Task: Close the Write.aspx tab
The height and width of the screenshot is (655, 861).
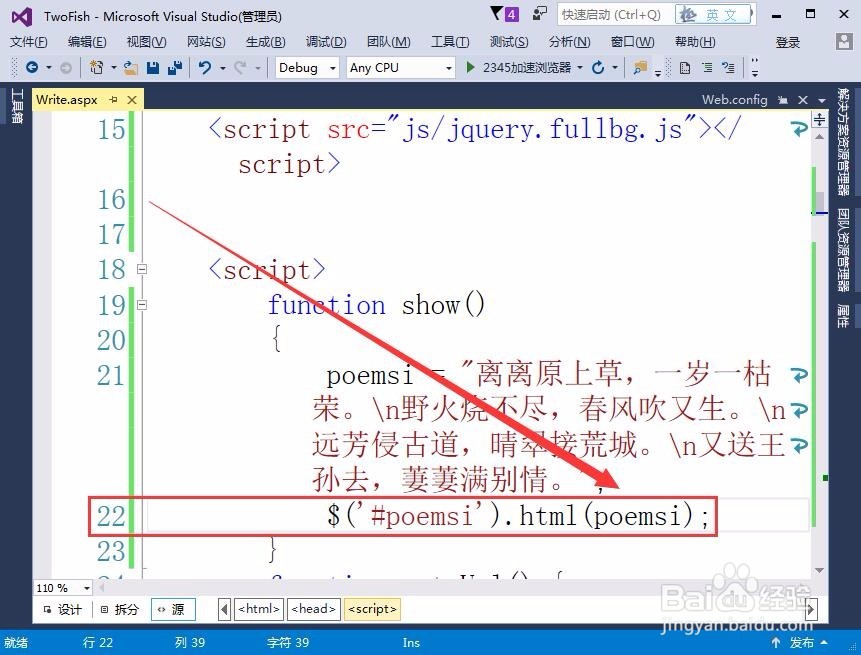Action: [x=132, y=99]
